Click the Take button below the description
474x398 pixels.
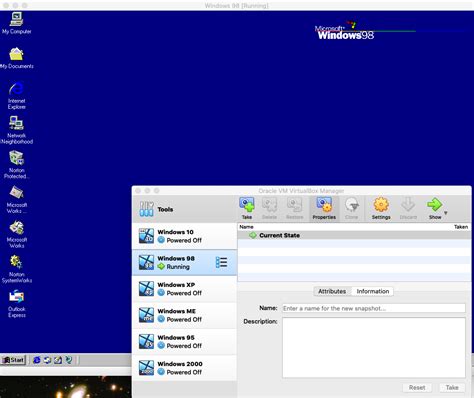point(452,387)
